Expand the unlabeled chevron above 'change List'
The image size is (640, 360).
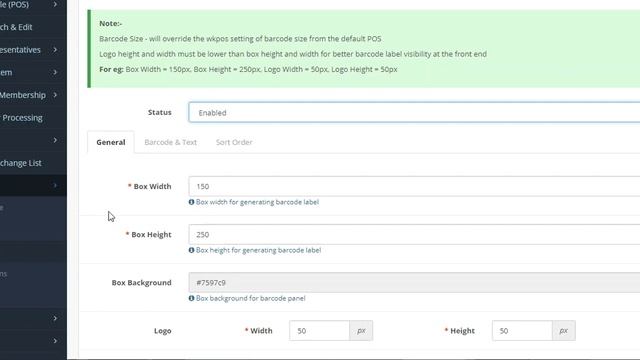[x=55, y=140]
